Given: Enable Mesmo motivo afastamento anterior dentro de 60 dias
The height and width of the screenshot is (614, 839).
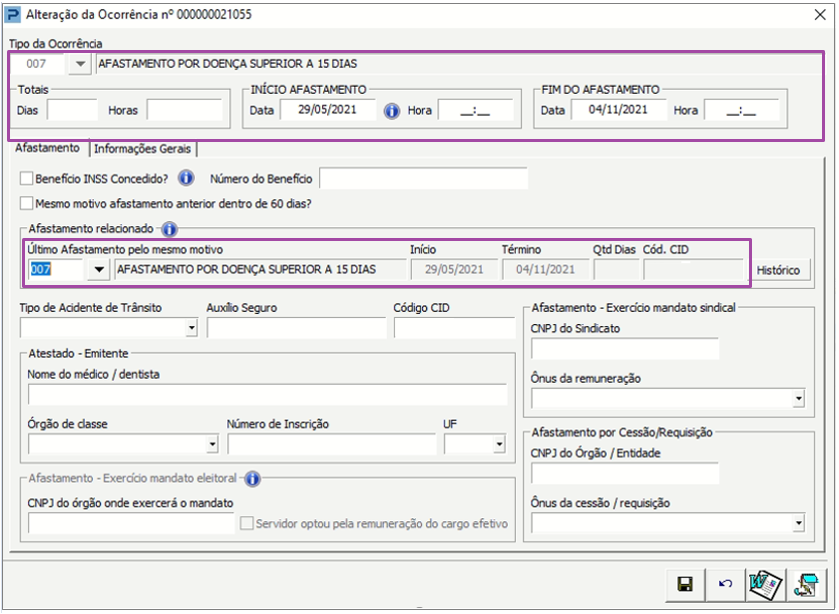Looking at the screenshot, I should pos(24,205).
